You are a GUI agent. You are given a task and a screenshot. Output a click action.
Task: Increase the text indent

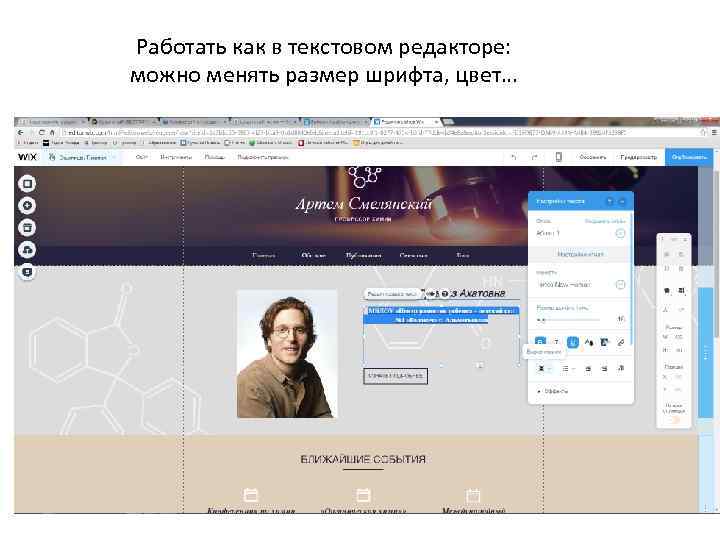click(x=604, y=368)
